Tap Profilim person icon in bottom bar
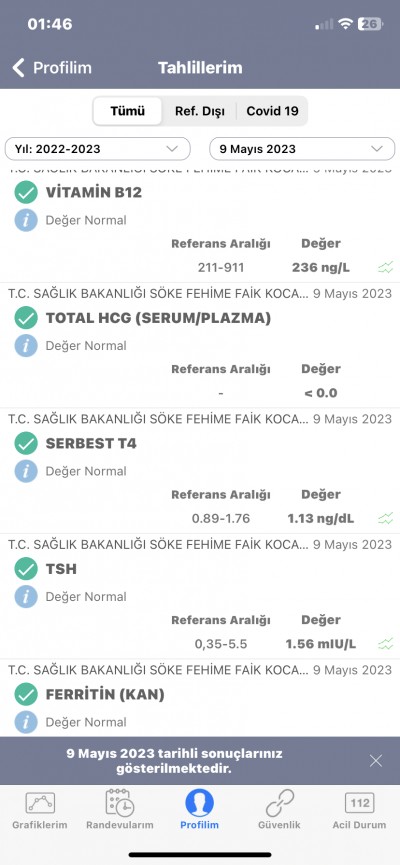This screenshot has width=400, height=865. [x=199, y=803]
